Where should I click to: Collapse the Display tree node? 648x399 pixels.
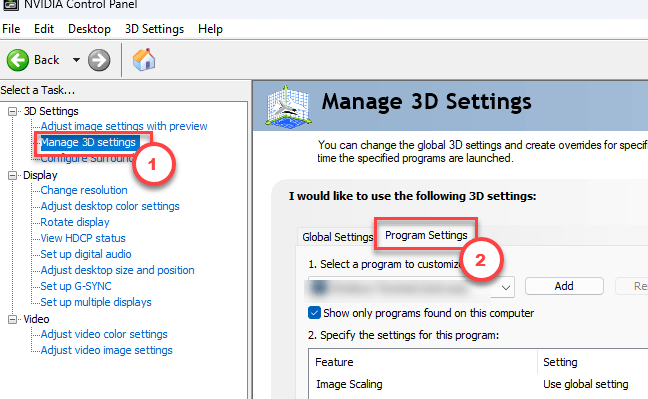[12, 175]
